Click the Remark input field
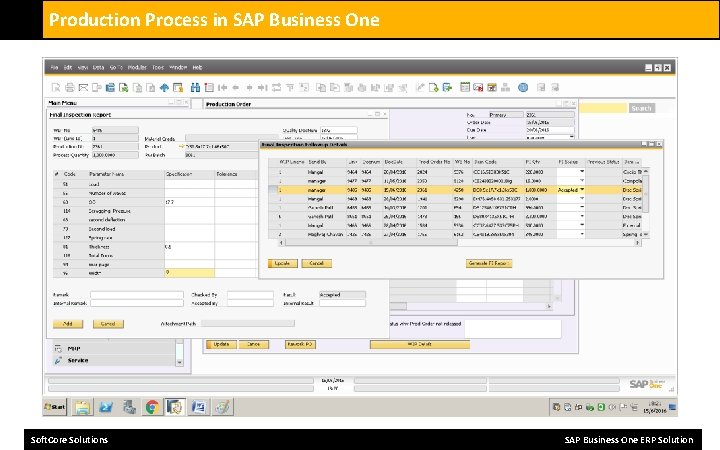Viewport: 720px width, 450px height. 136,295
